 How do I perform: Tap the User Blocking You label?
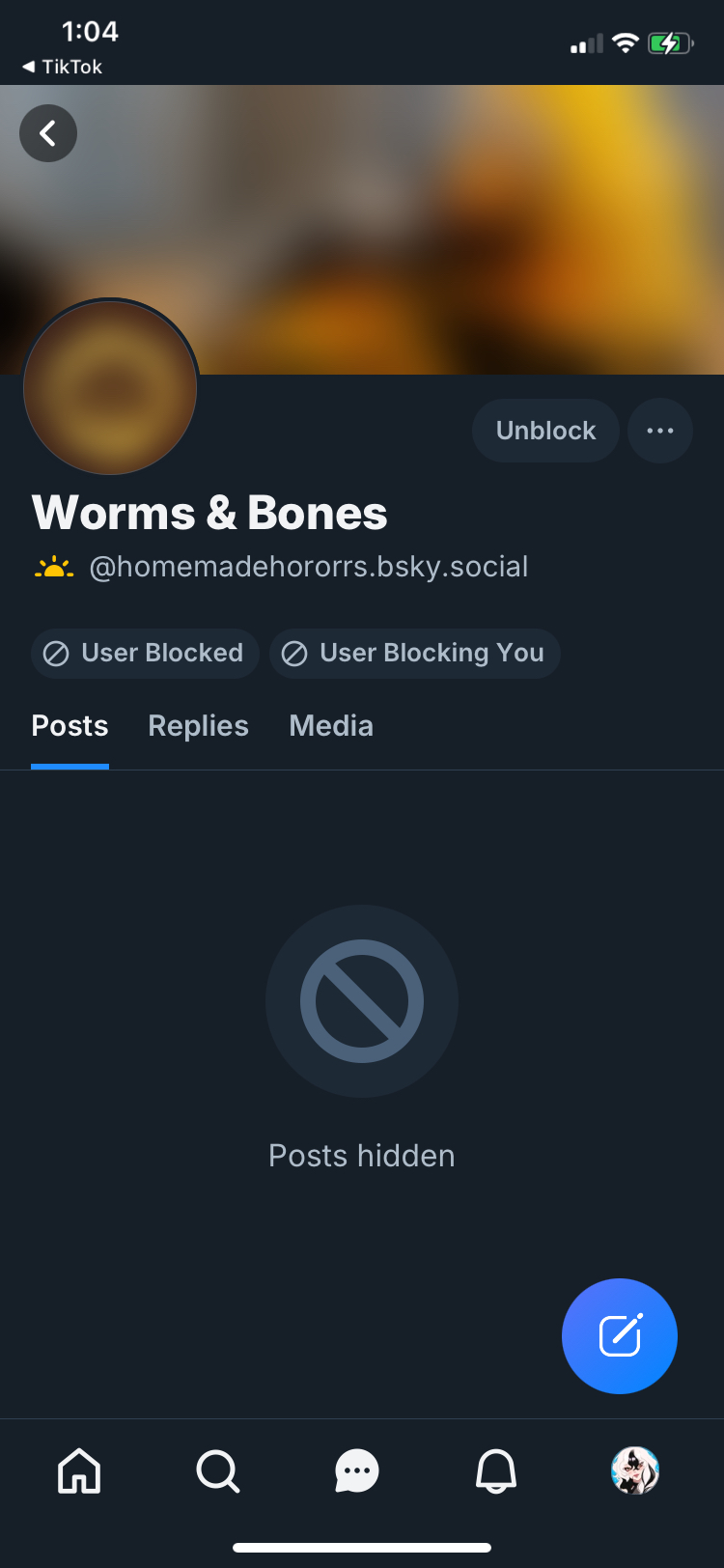click(x=415, y=654)
